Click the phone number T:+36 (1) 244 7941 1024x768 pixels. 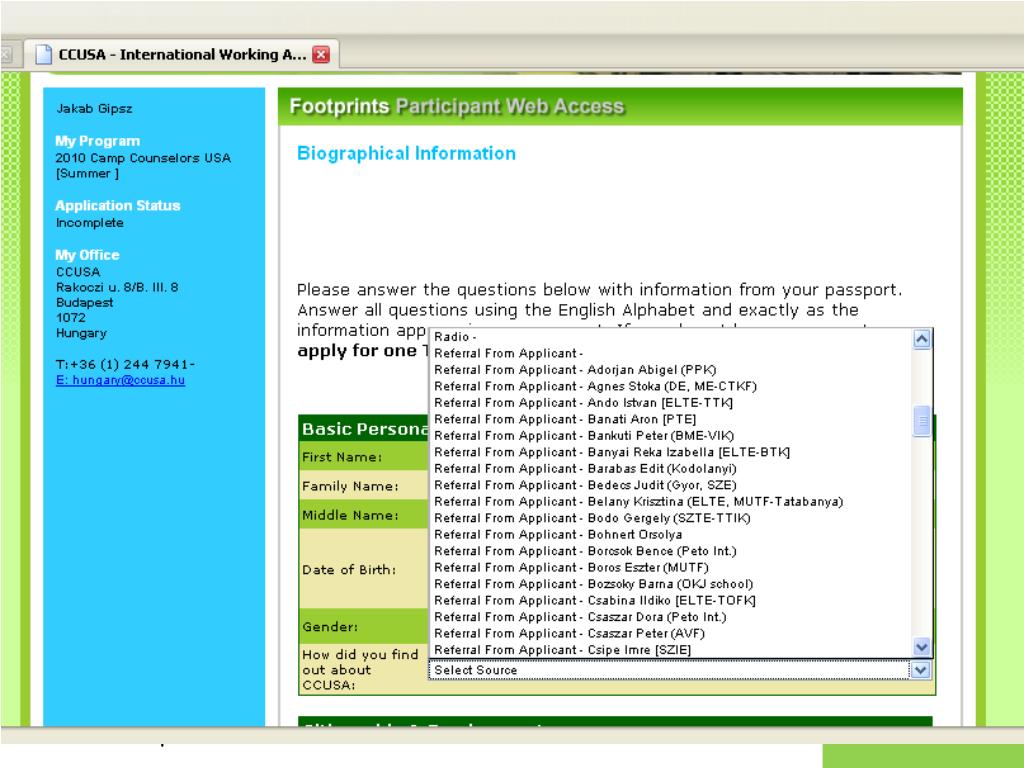pyautogui.click(x=125, y=364)
